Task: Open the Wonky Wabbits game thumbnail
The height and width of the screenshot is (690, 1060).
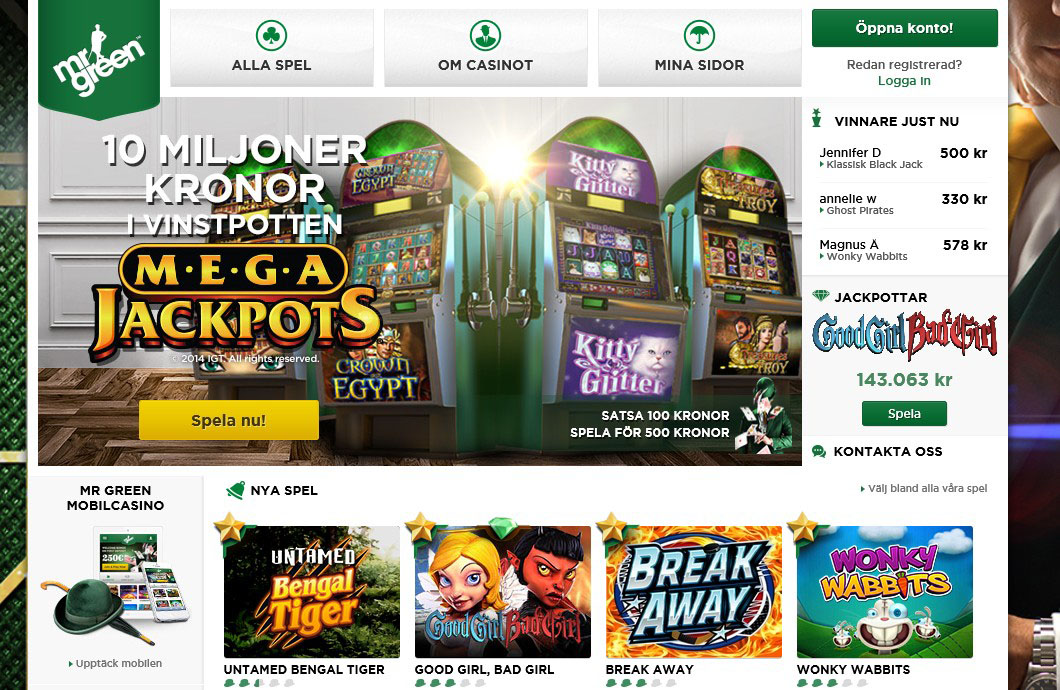Action: pos(885,592)
